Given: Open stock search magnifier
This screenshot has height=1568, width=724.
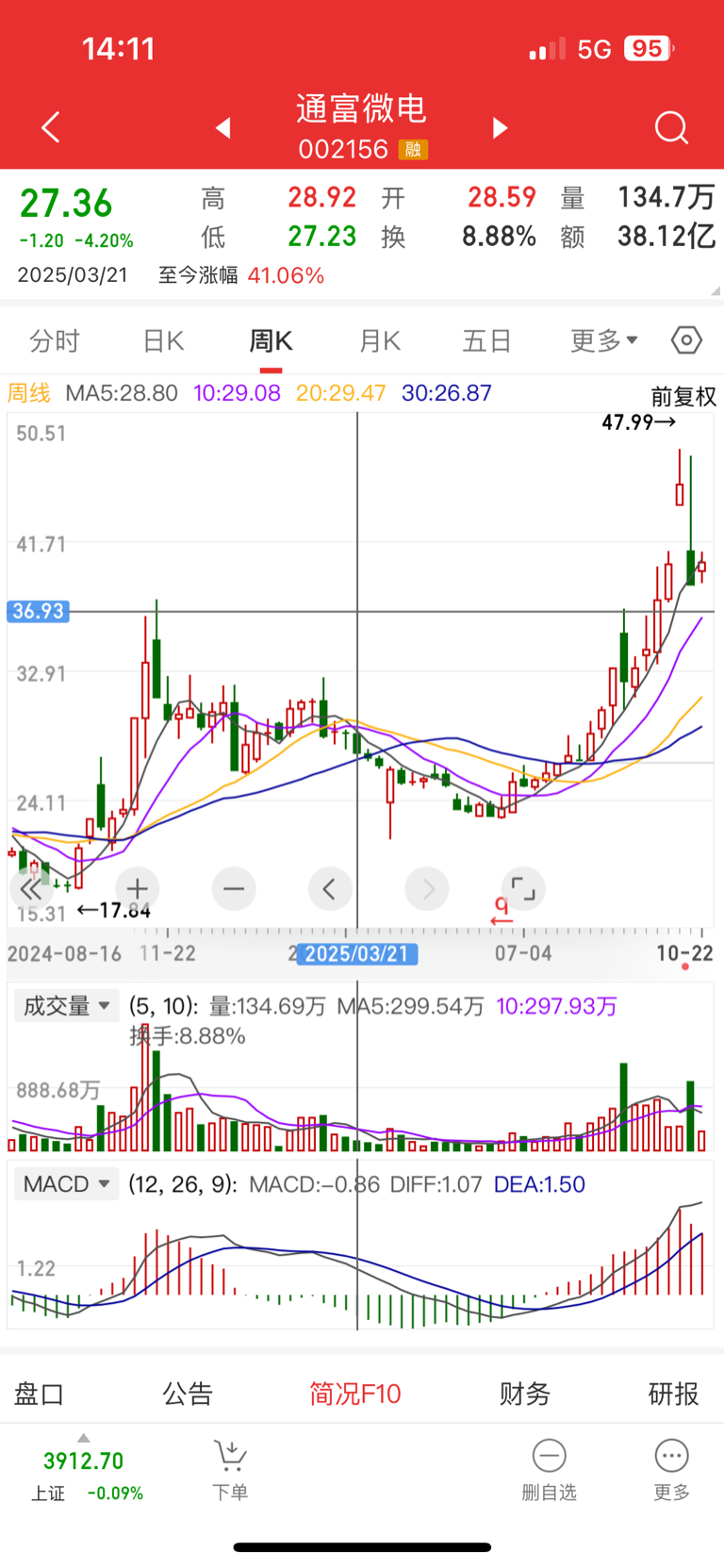Looking at the screenshot, I should coord(671,127).
